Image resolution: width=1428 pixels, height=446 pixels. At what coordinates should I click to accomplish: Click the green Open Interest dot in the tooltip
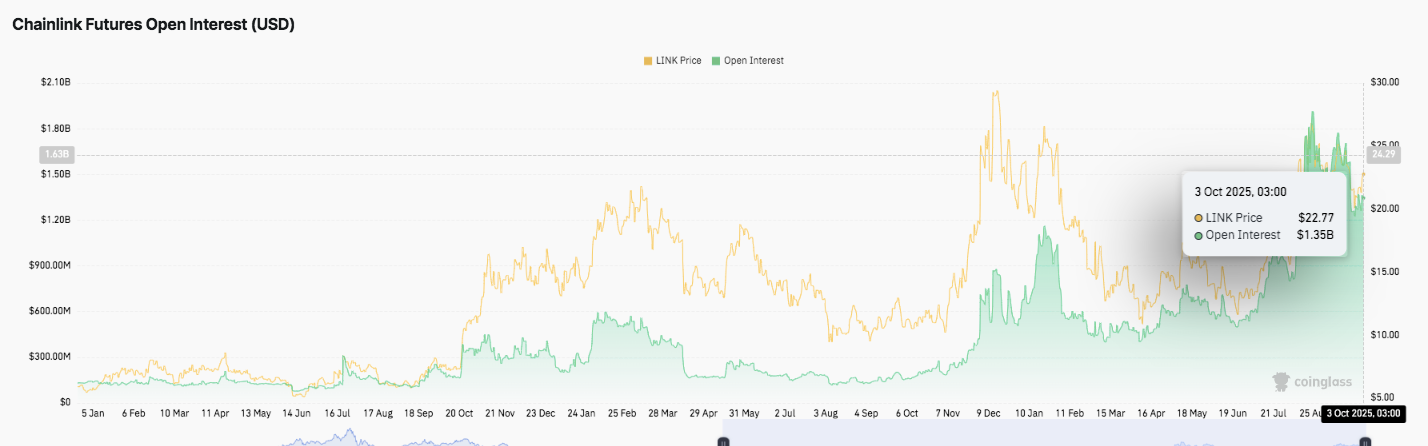[1199, 236]
